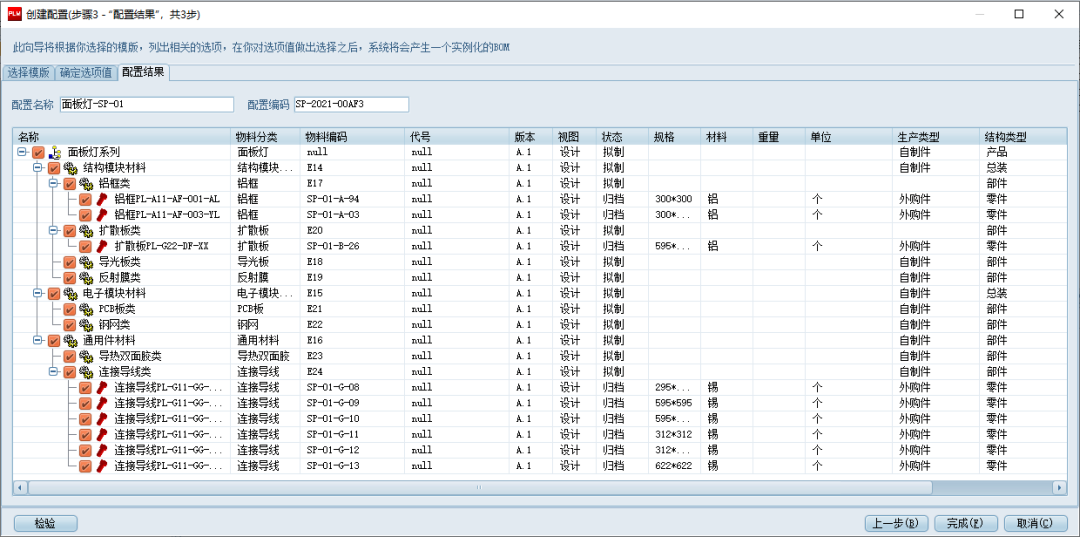The image size is (1080, 537).
Task: Click red part icon in SP-01-G-13 row
Action: (103, 466)
